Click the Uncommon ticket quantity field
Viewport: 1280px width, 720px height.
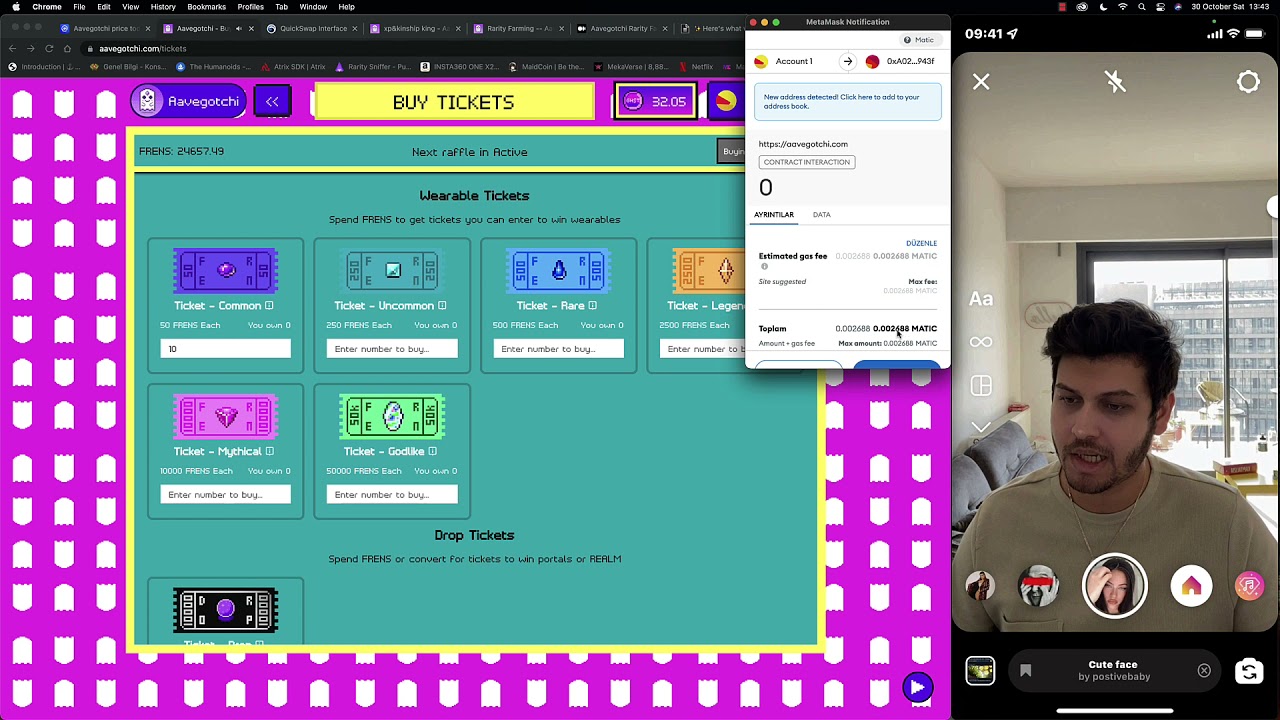point(392,349)
